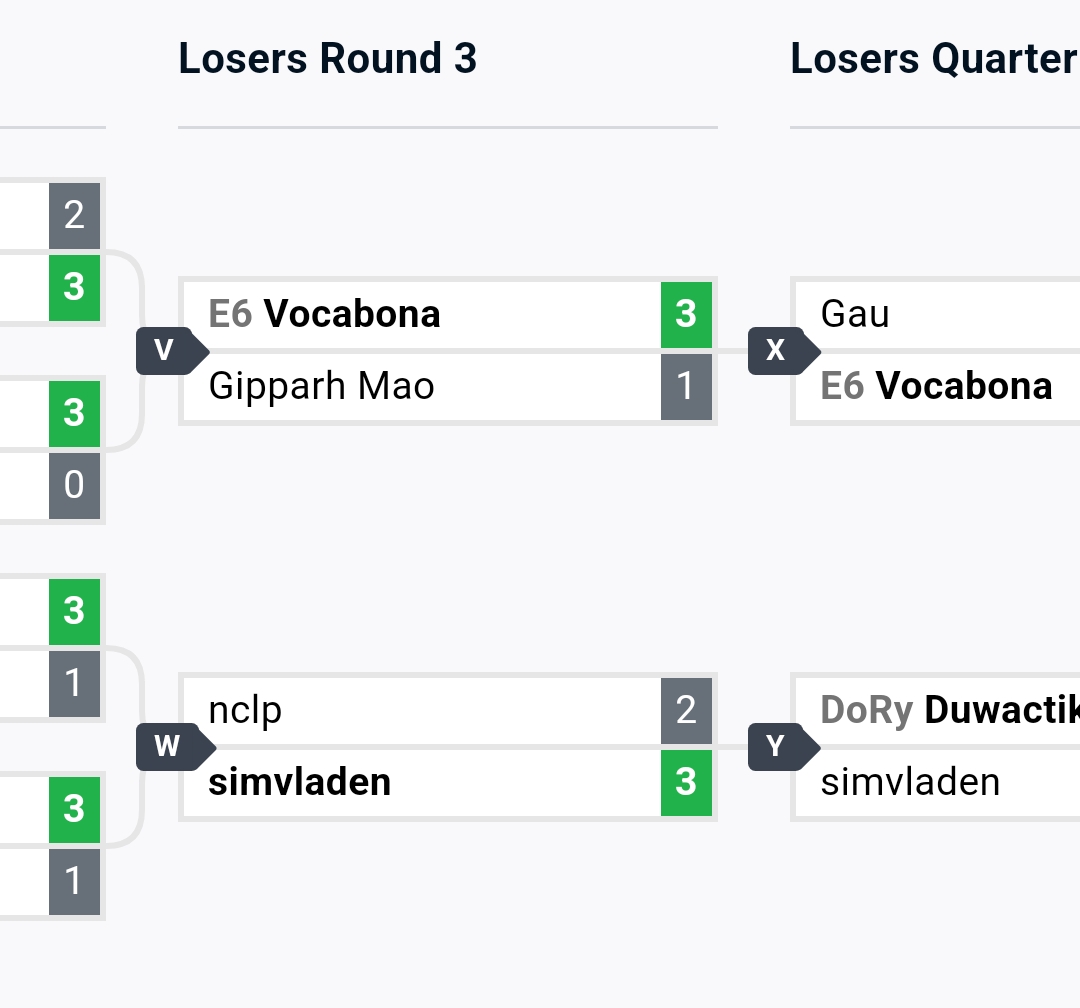The height and width of the screenshot is (1008, 1080).
Task: Click Losers Round 3 heading
Action: [327, 59]
